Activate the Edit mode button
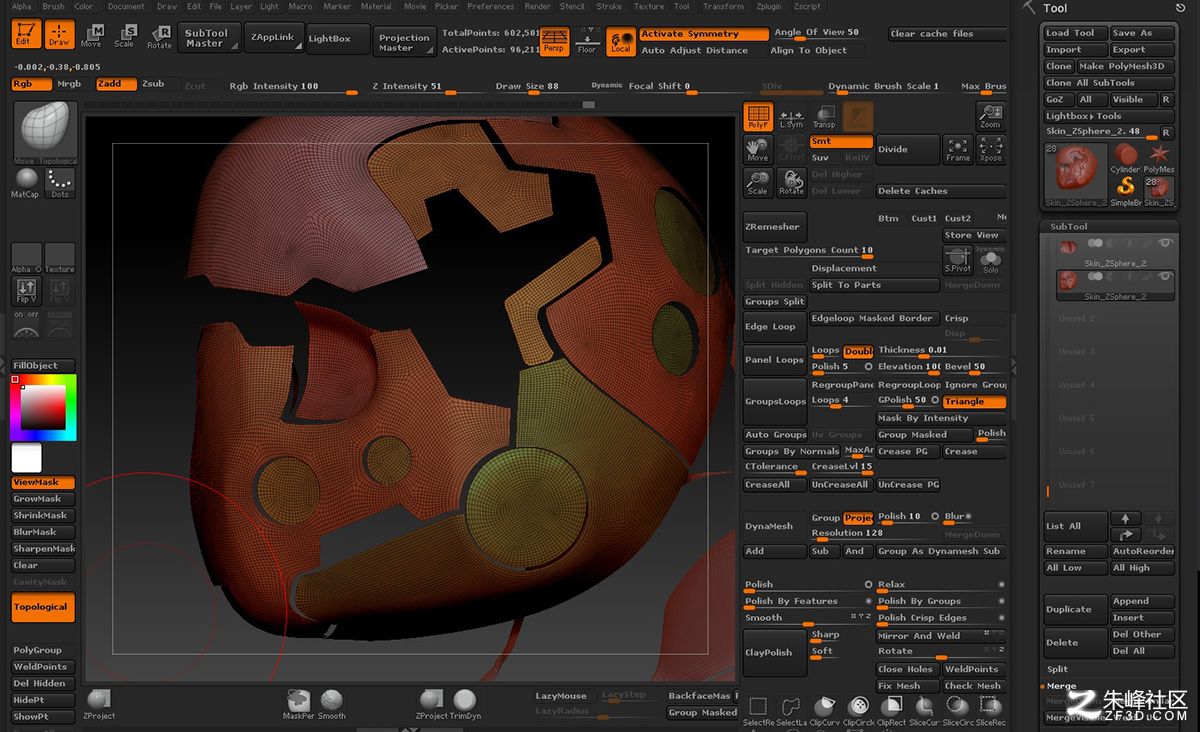Viewport: 1200px width, 732px height. (x=26, y=35)
